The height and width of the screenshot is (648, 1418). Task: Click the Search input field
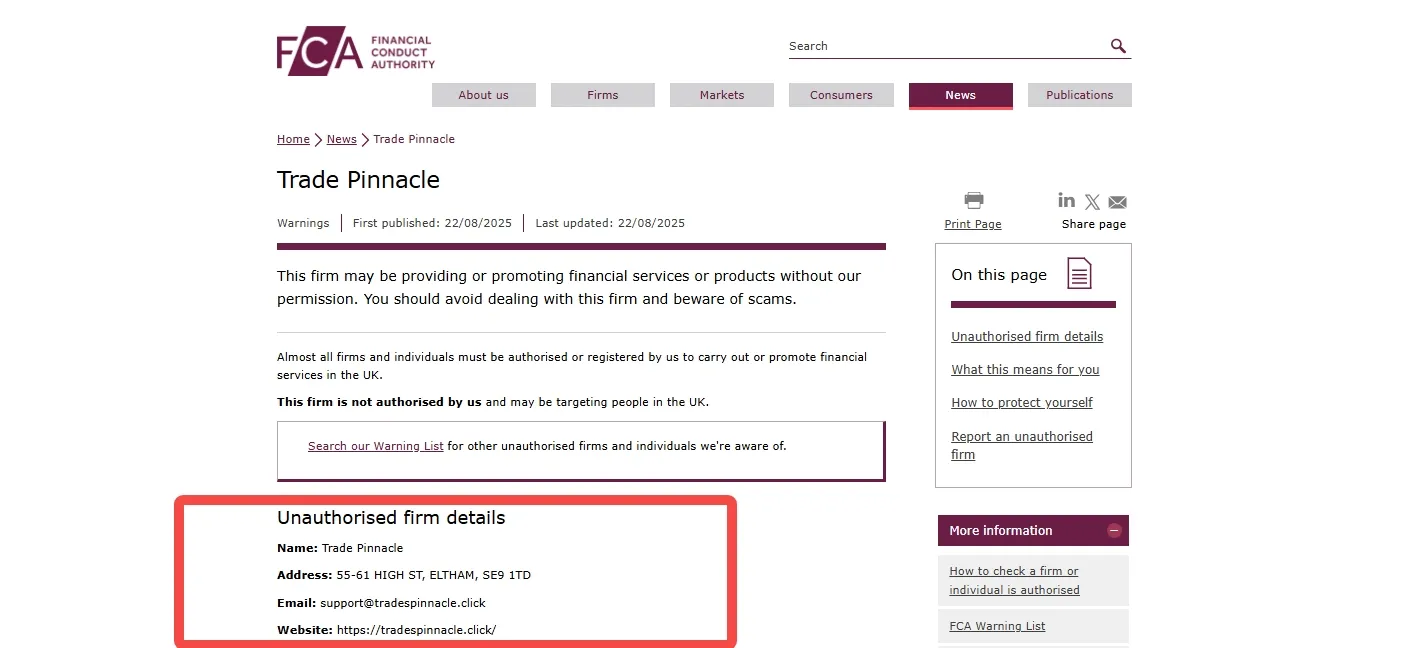(945, 46)
